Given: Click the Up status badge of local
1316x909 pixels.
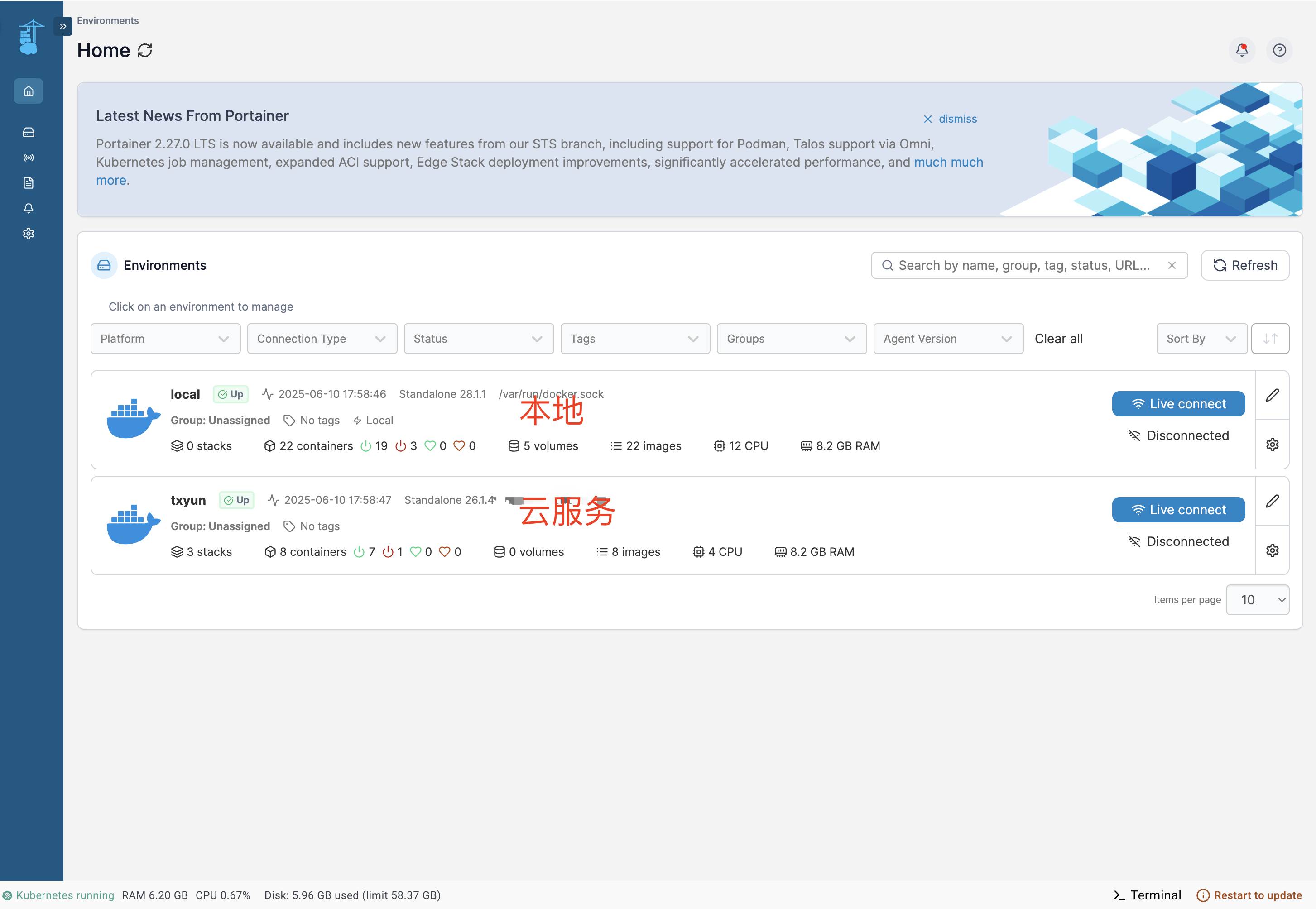Looking at the screenshot, I should pos(231,394).
